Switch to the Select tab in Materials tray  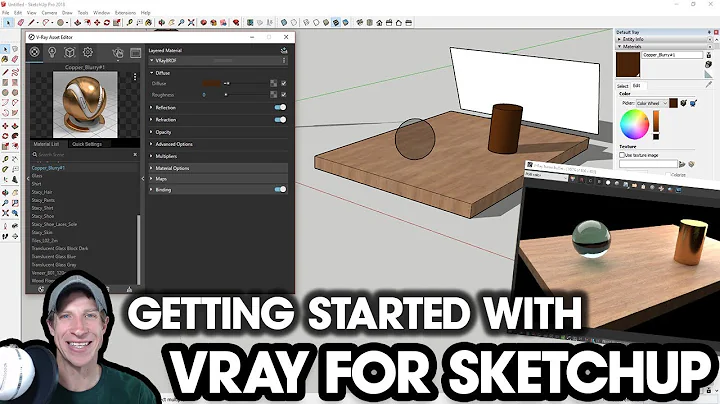pos(622,86)
